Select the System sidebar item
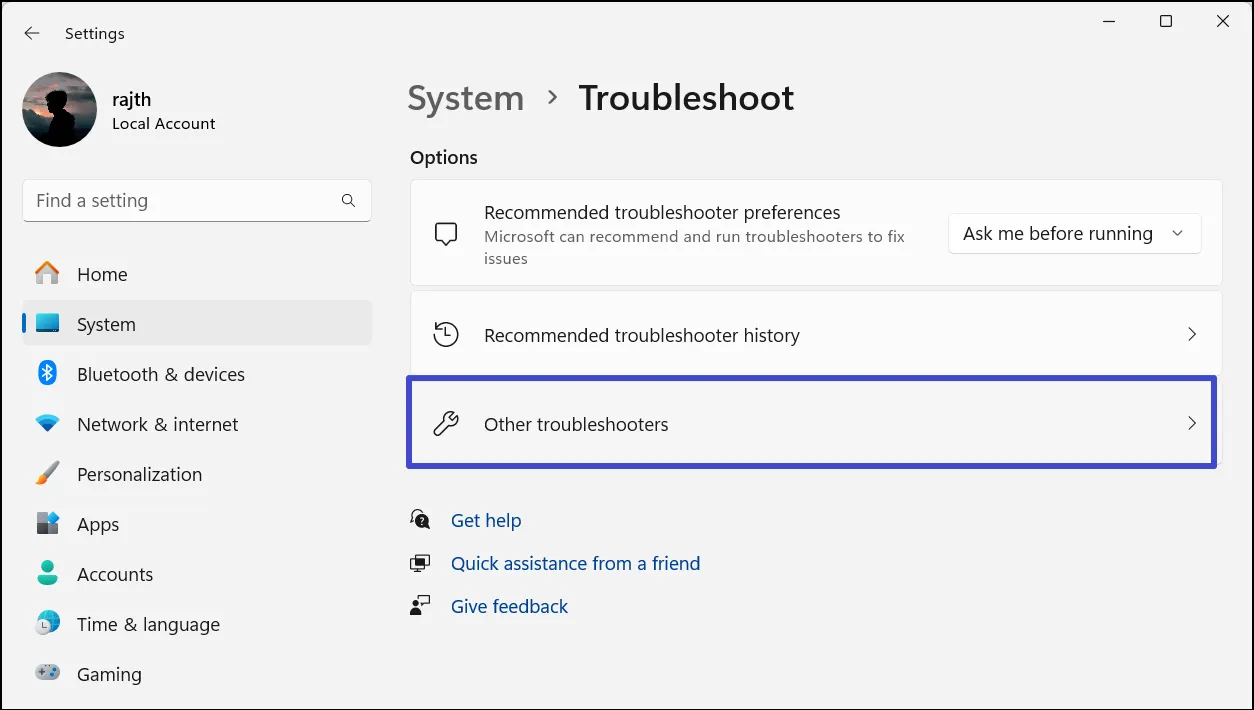The image size is (1254, 710). pyautogui.click(x=106, y=324)
